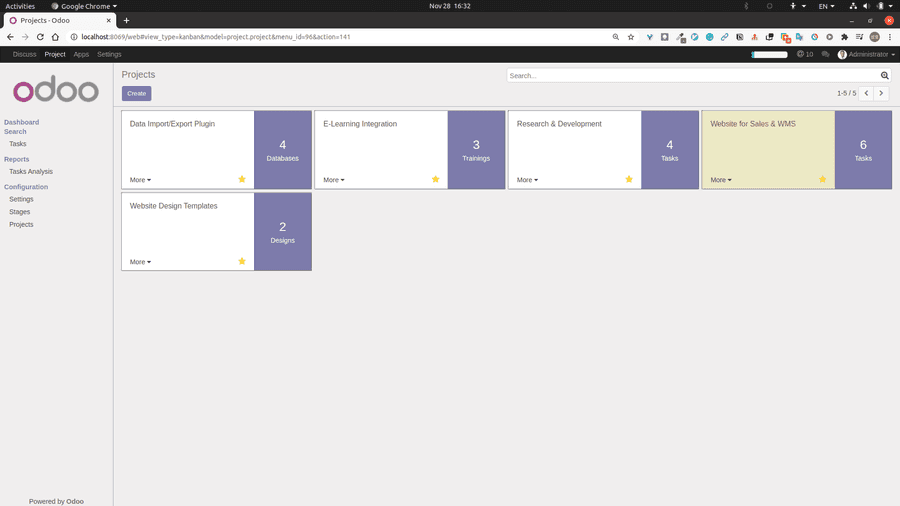The image size is (900, 506).
Task: Click the browser home icon
Action: pyautogui.click(x=55, y=37)
